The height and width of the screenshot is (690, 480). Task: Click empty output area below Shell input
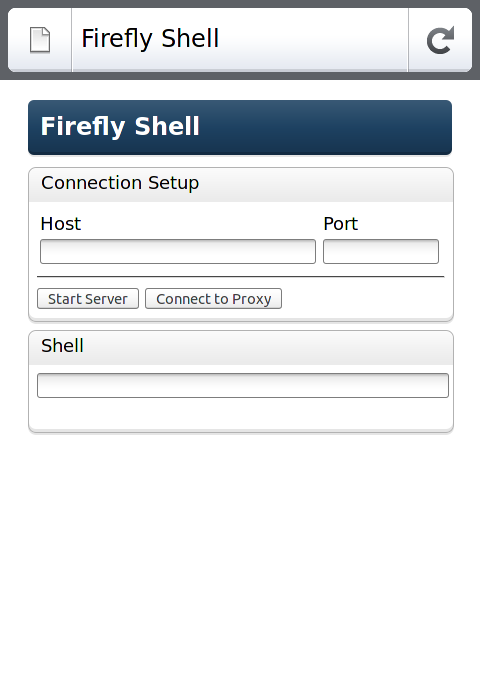click(241, 414)
